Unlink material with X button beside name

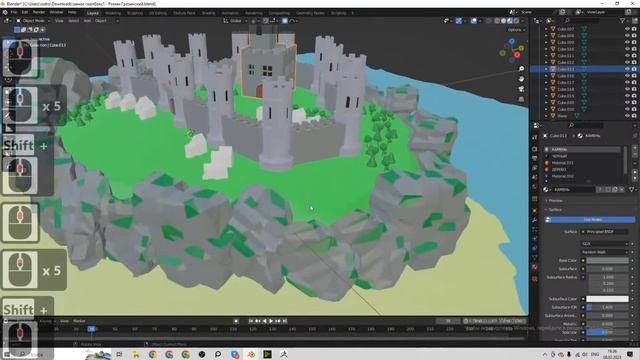pos(622,189)
